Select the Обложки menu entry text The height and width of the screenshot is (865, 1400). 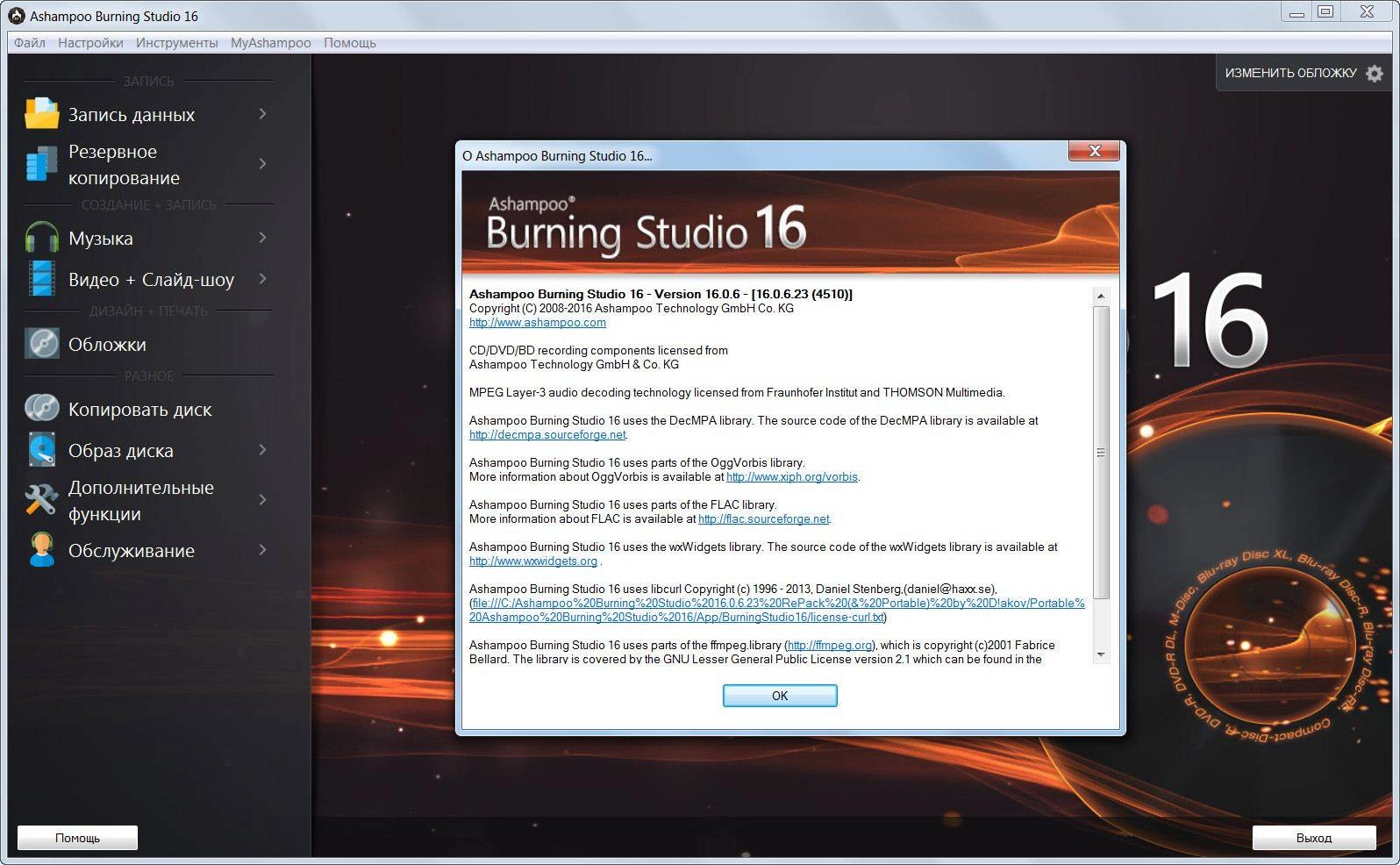107,345
